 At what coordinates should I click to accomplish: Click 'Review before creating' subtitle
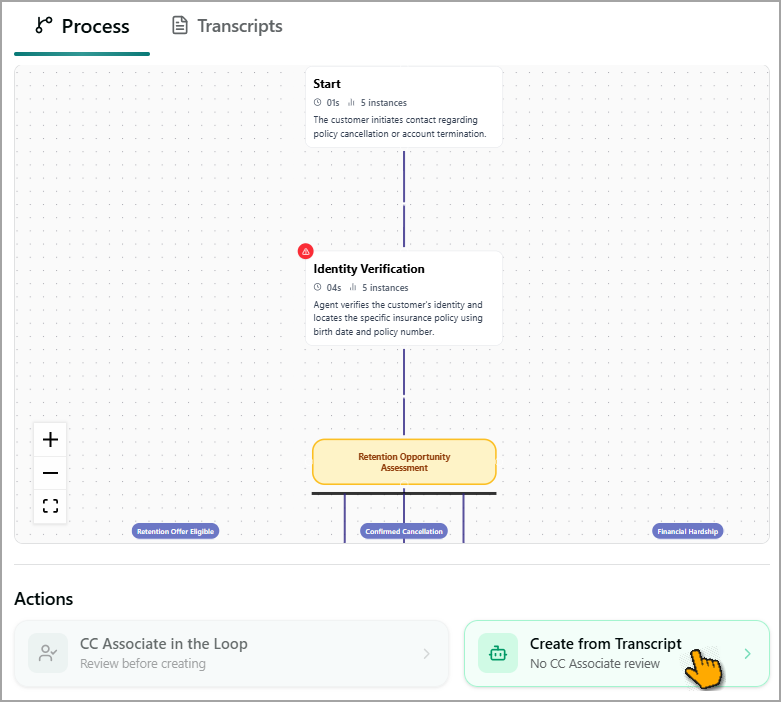pyautogui.click(x=143, y=664)
